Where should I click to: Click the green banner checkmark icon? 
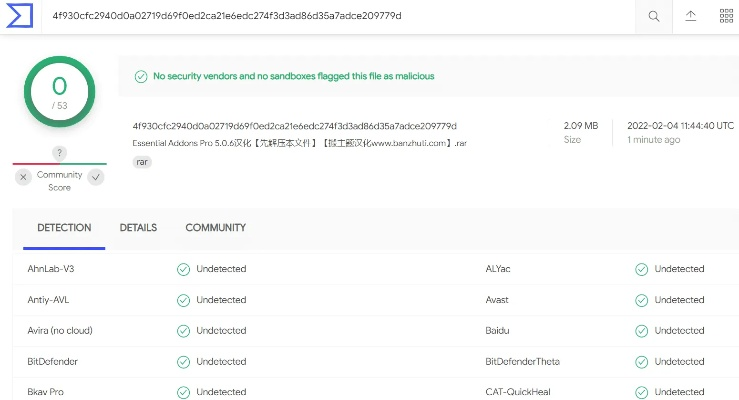pos(140,76)
